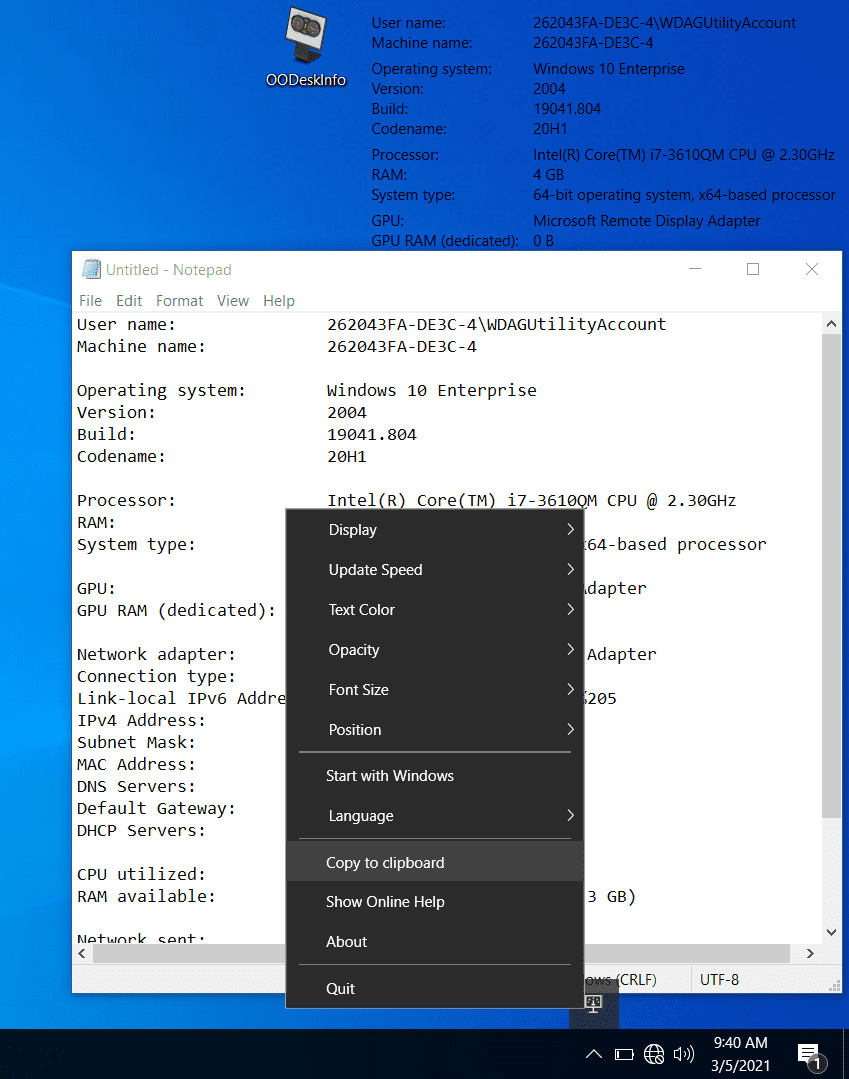Open Notepad File menu
849x1079 pixels.
tap(90, 301)
